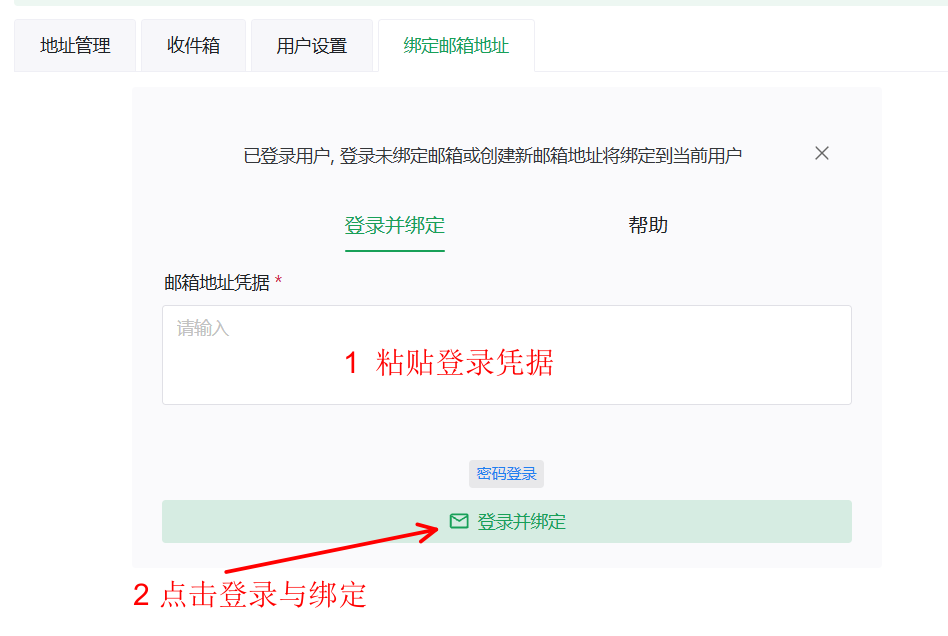948x636 pixels.
Task: Select the 绑定邮箱地址 tab
Action: point(456,46)
